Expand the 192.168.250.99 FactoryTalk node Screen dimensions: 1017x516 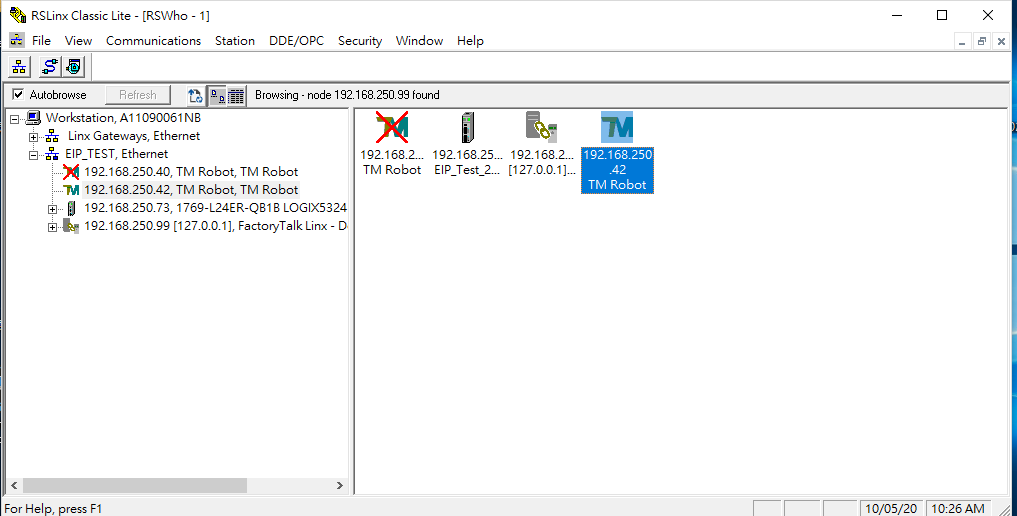tap(53, 228)
